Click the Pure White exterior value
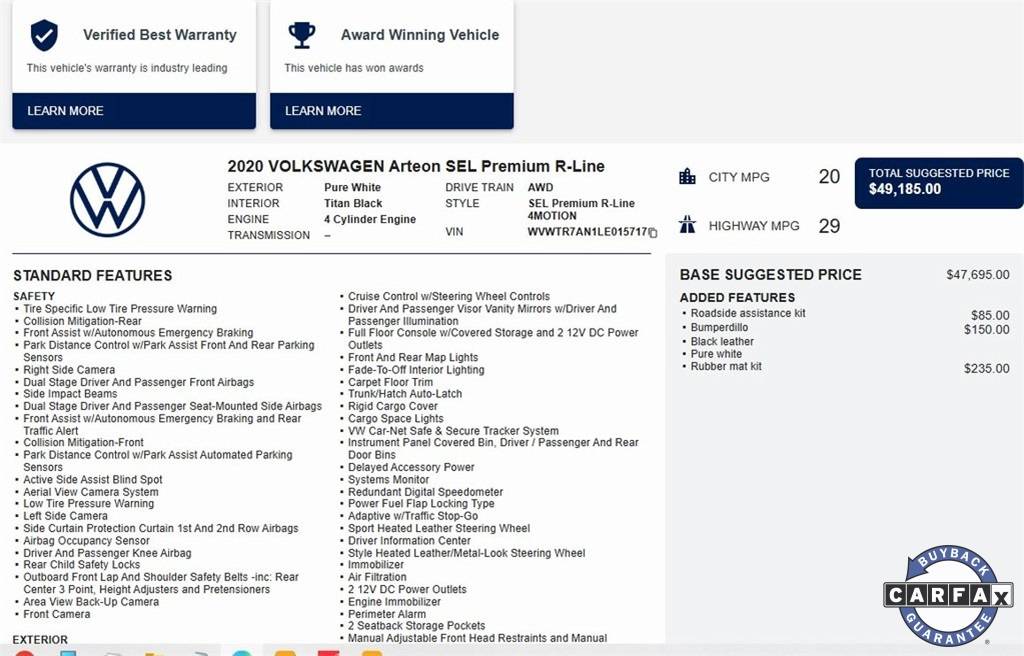 353,188
